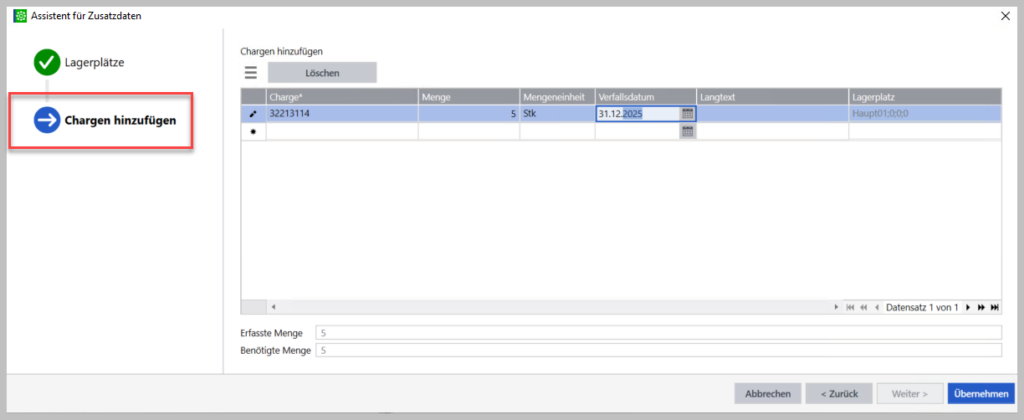
Task: Open the hamburger menu above the batch grid
Action: tap(251, 72)
